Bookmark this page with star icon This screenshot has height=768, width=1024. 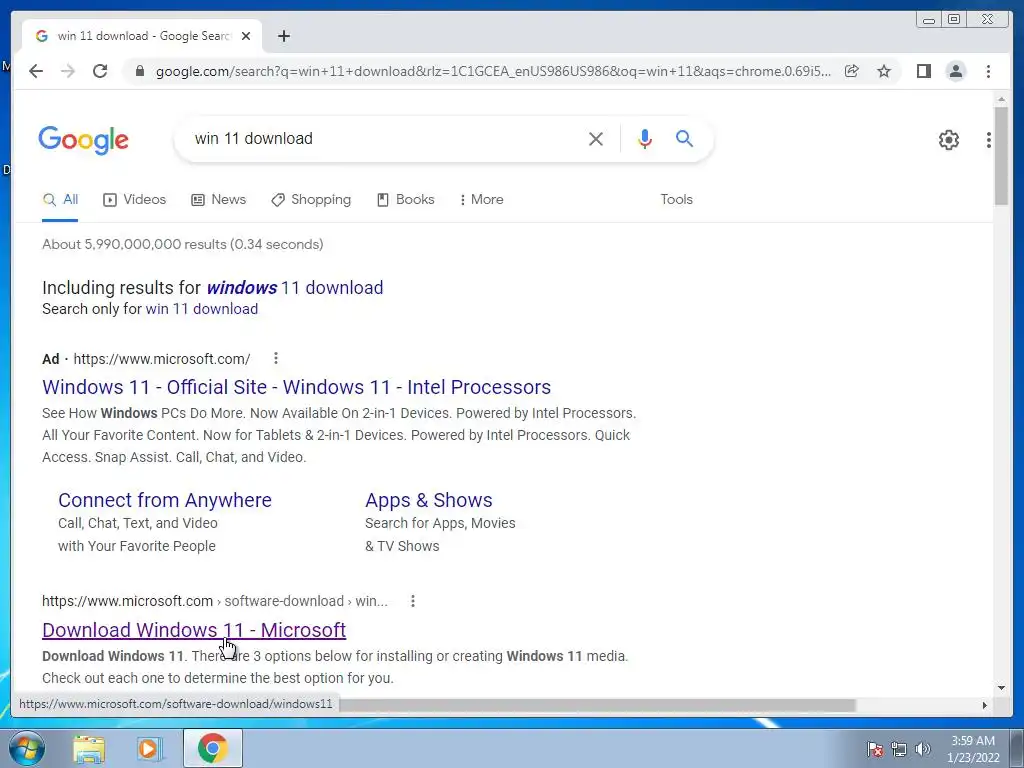[884, 71]
